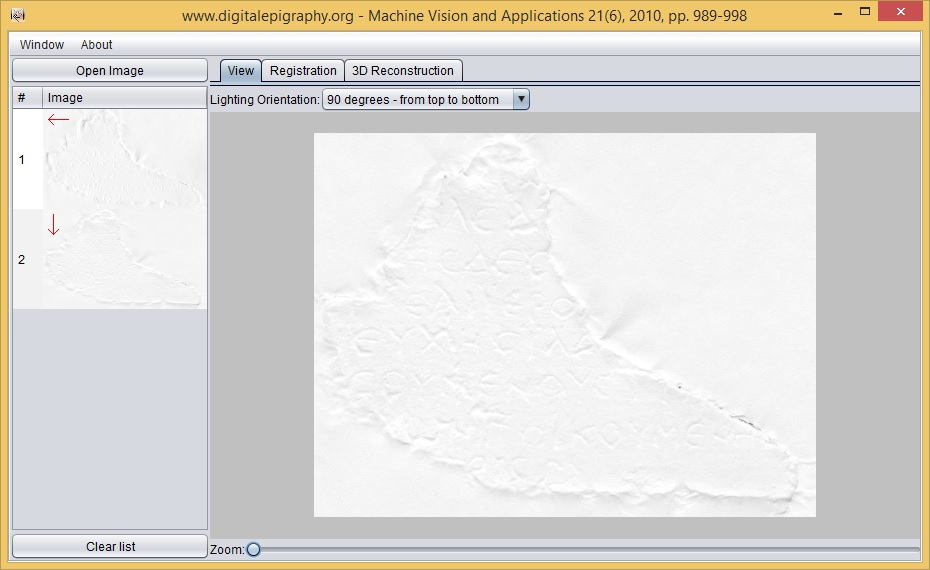Screen dimensions: 930x570
Task: Select the first image thumbnail in the list
Action: pyautogui.click(x=124, y=160)
